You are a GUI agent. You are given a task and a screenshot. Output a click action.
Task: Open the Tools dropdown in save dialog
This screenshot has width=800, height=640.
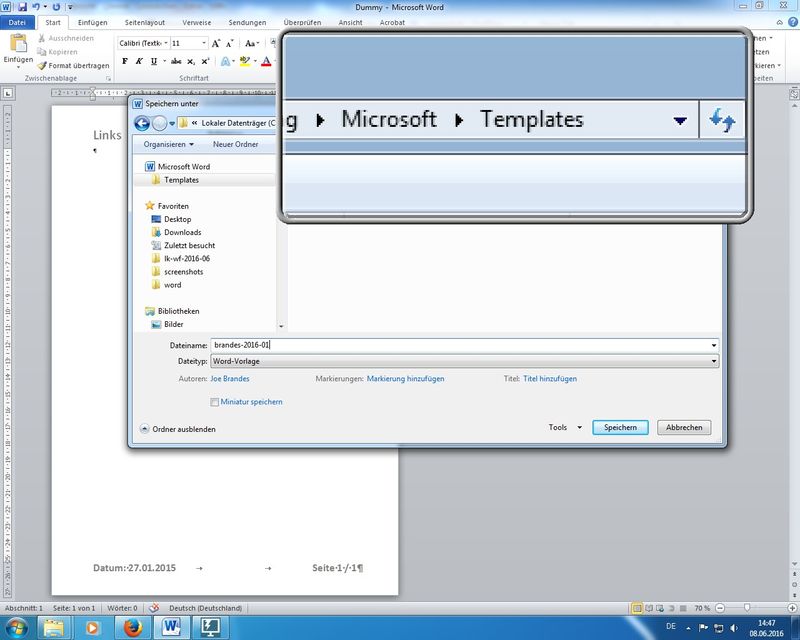click(565, 427)
